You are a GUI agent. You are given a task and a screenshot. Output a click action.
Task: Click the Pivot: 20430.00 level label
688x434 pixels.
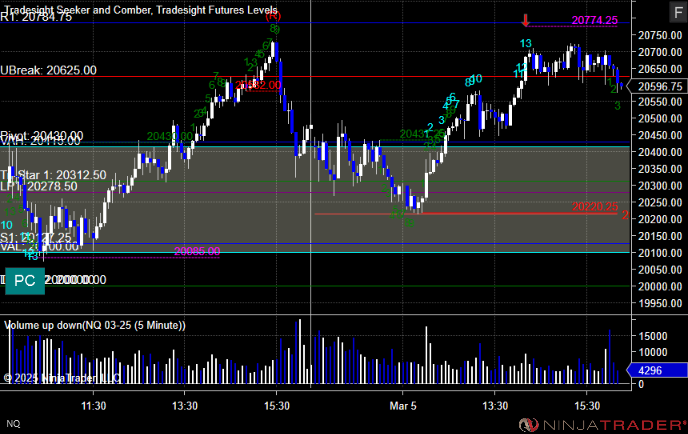[x=42, y=135]
